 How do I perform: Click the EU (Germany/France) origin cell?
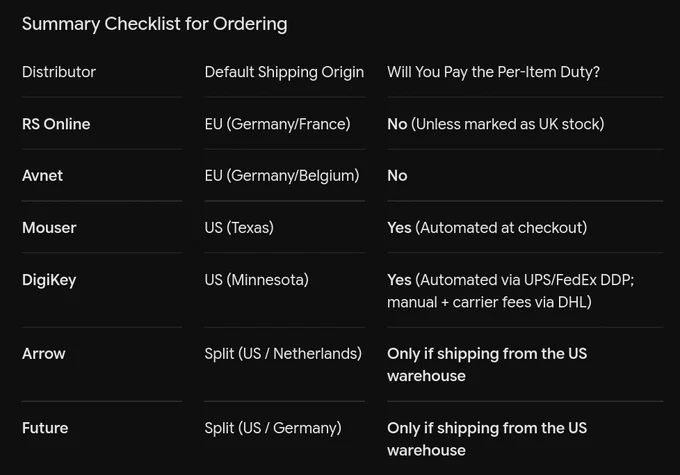(278, 124)
